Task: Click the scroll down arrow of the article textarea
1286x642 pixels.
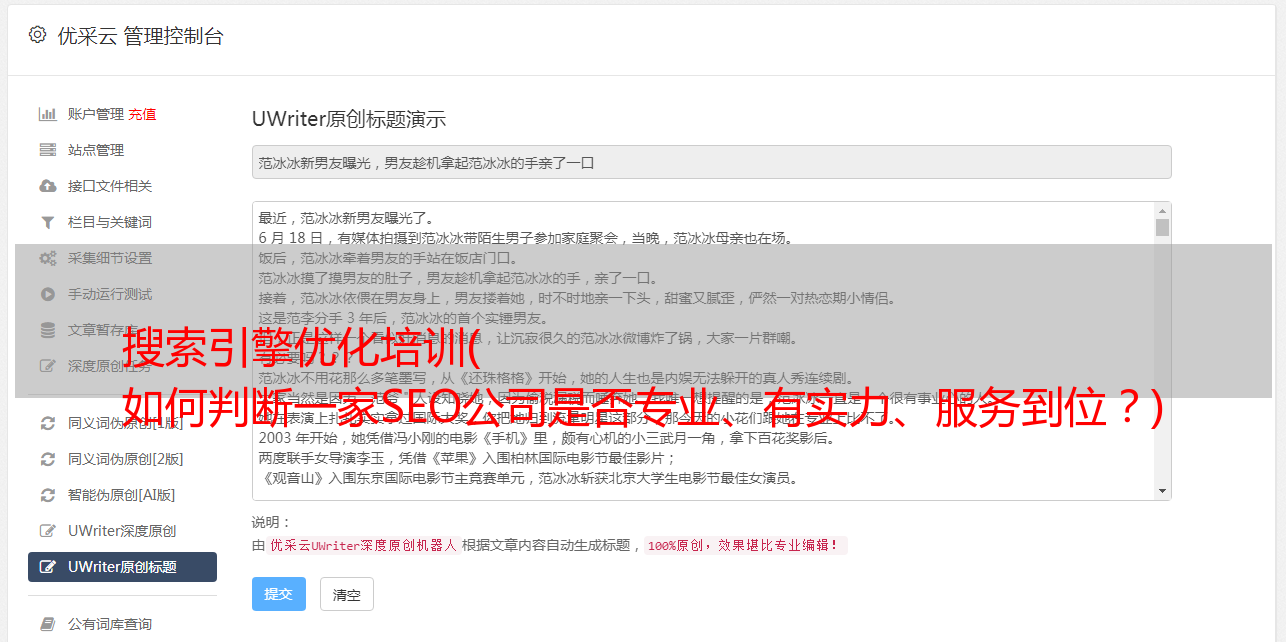Action: (1162, 491)
